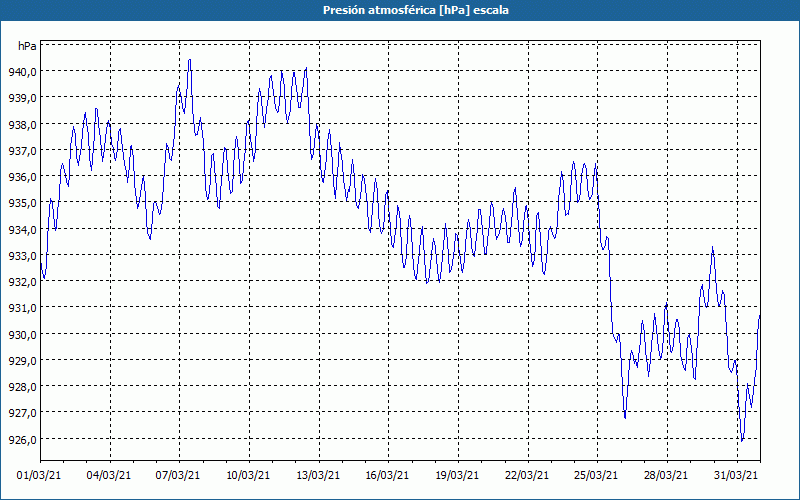Click the 927,0 y-axis value
The height and width of the screenshot is (500, 800).
22,413
